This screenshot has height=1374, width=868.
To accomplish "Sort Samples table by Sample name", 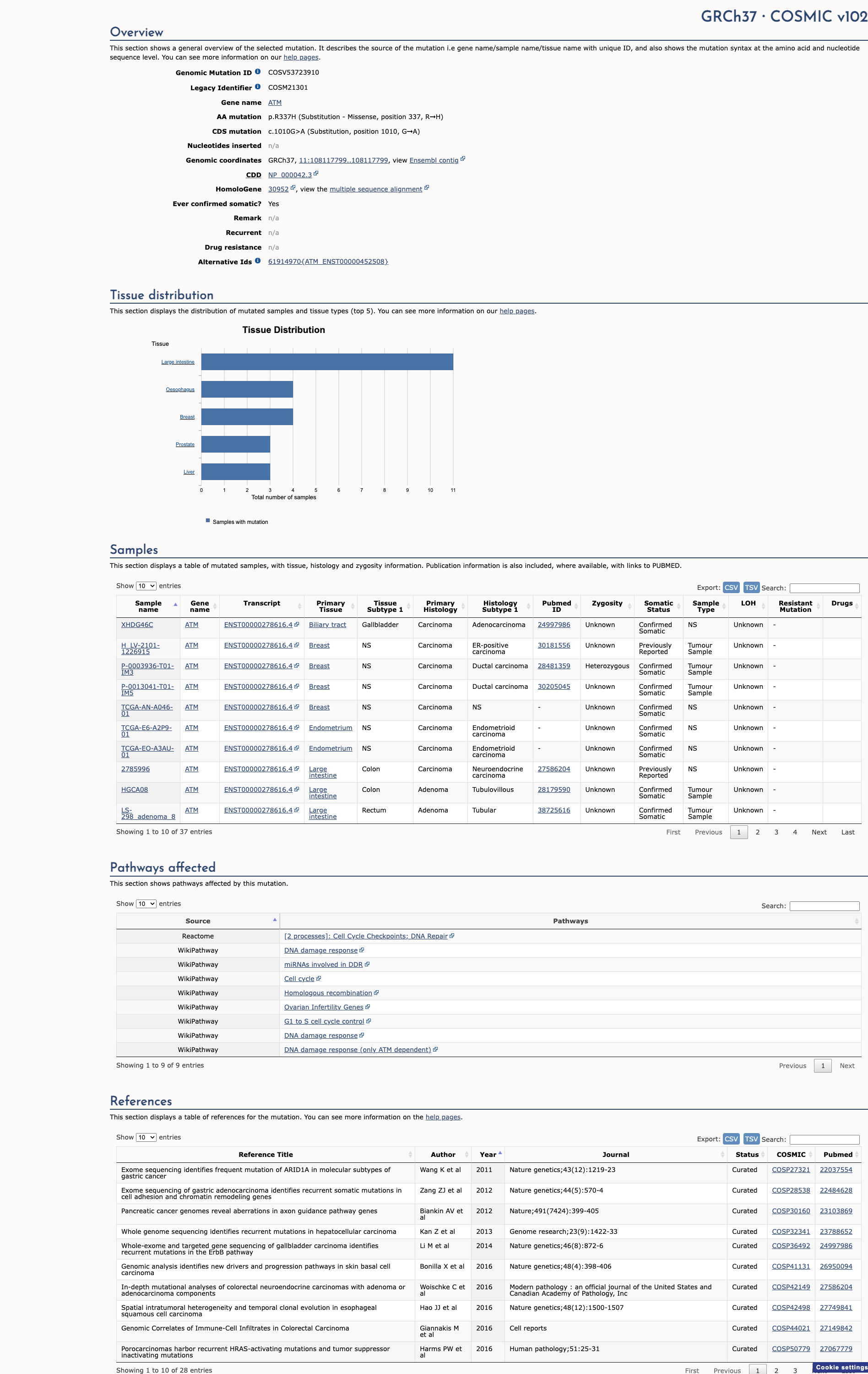I will point(148,606).
